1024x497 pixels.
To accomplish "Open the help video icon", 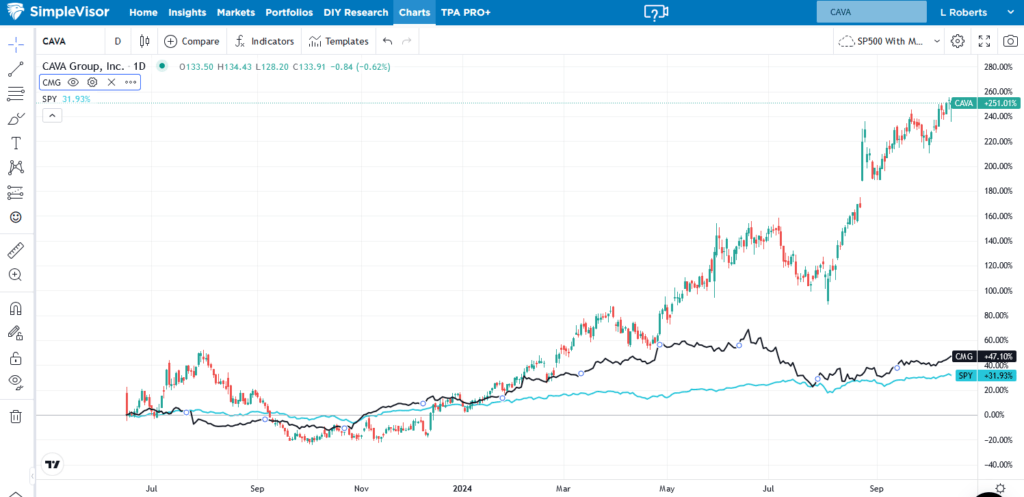I will pyautogui.click(x=656, y=12).
